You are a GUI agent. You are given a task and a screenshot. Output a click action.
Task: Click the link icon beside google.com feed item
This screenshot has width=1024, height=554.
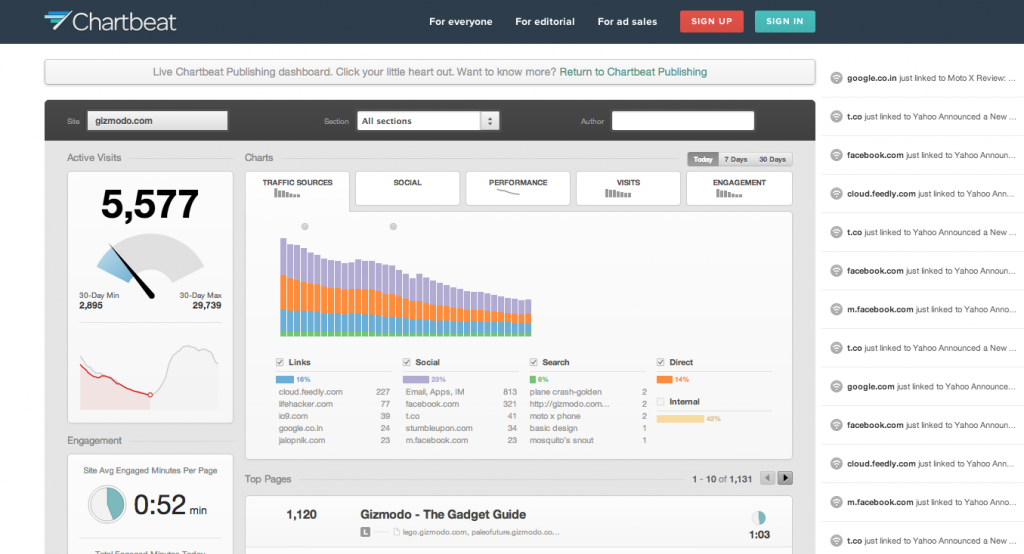click(836, 386)
